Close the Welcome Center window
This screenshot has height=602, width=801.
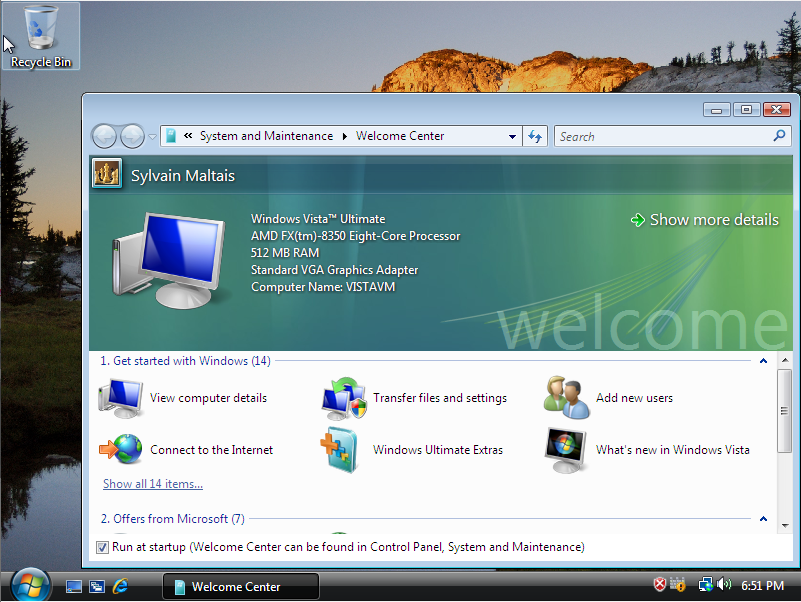(776, 110)
